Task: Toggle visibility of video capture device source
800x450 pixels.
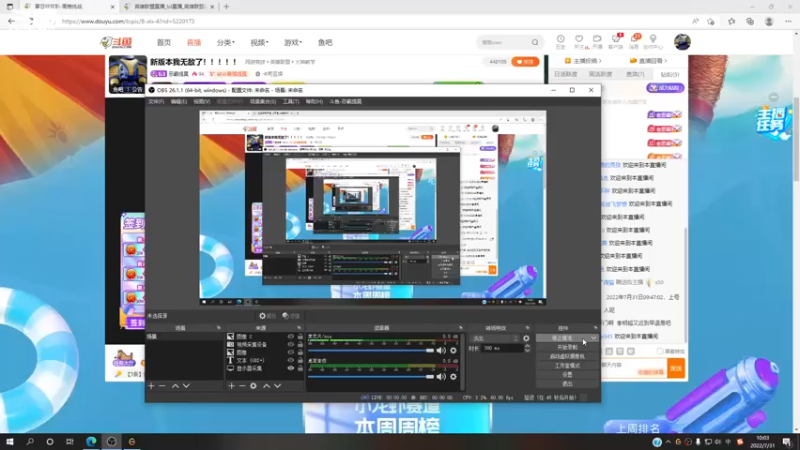Action: (291, 344)
